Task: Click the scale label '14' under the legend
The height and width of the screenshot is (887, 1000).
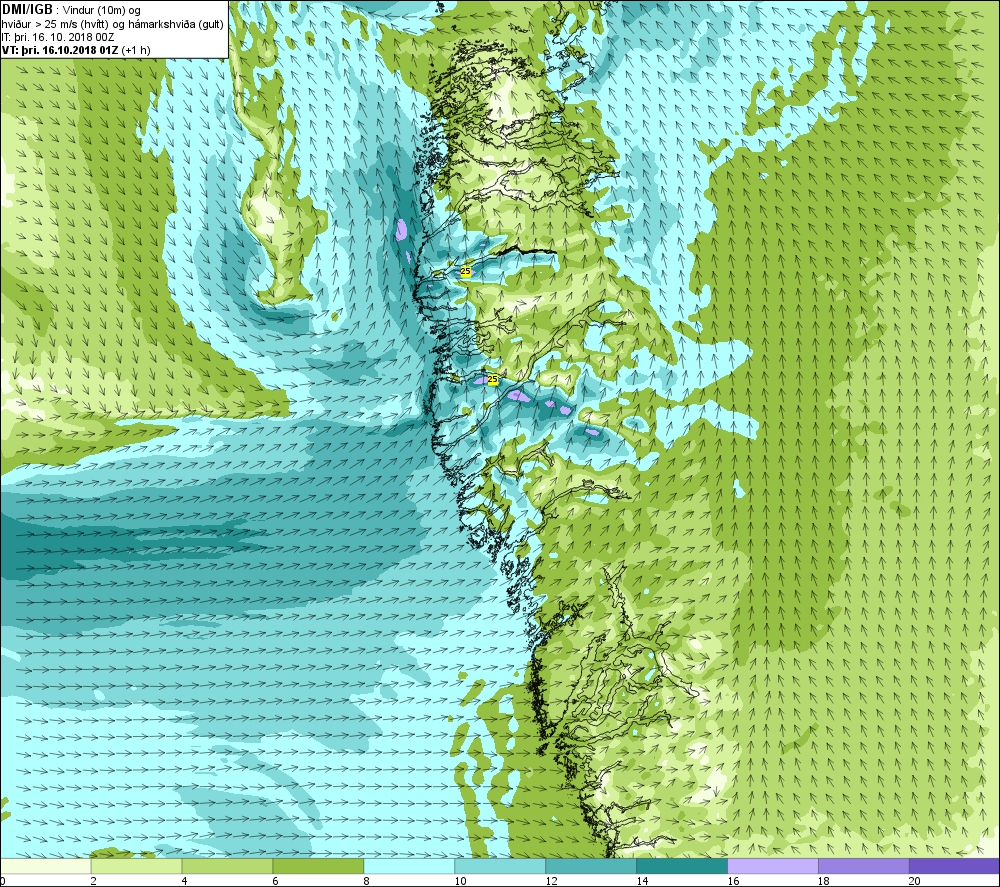Action: 642,881
